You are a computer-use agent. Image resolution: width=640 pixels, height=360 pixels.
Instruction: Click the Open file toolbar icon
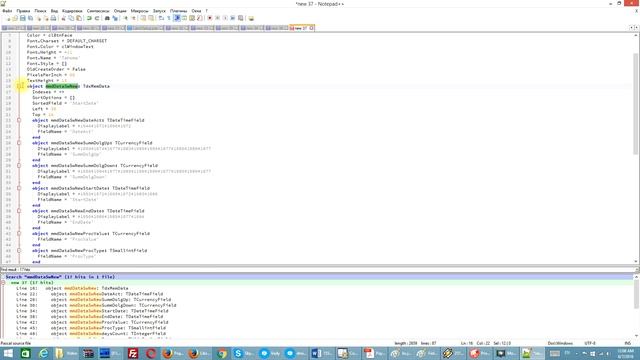[15, 18]
